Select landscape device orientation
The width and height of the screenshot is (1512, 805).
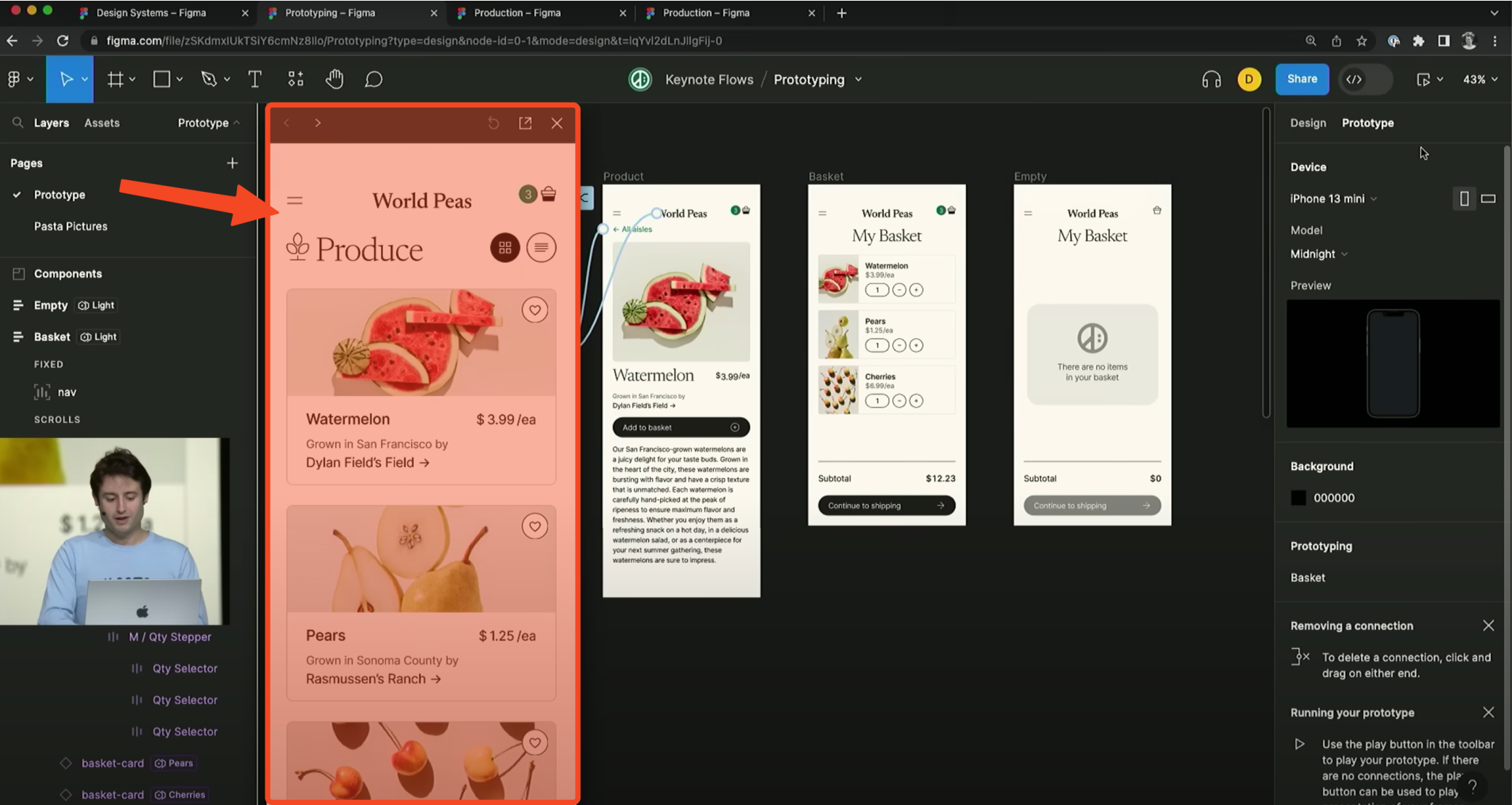(x=1488, y=198)
